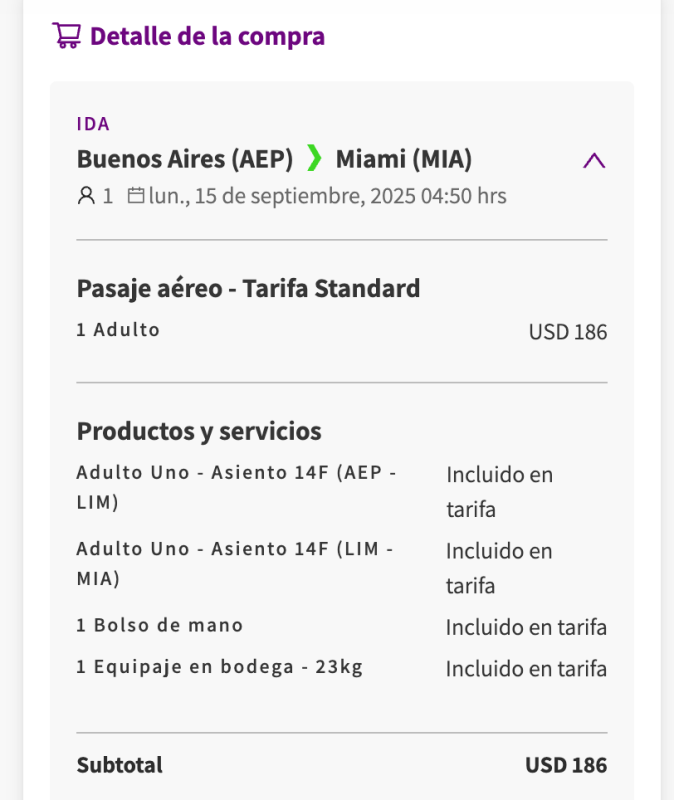This screenshot has height=800, width=674.
Task: Click the green arrow between cities
Action: coord(315,158)
